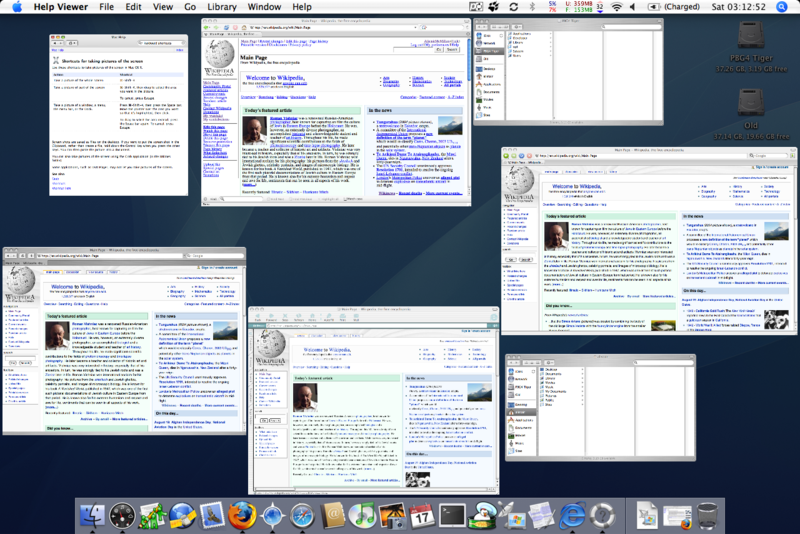Launch Terminal from the dock

coord(453,515)
